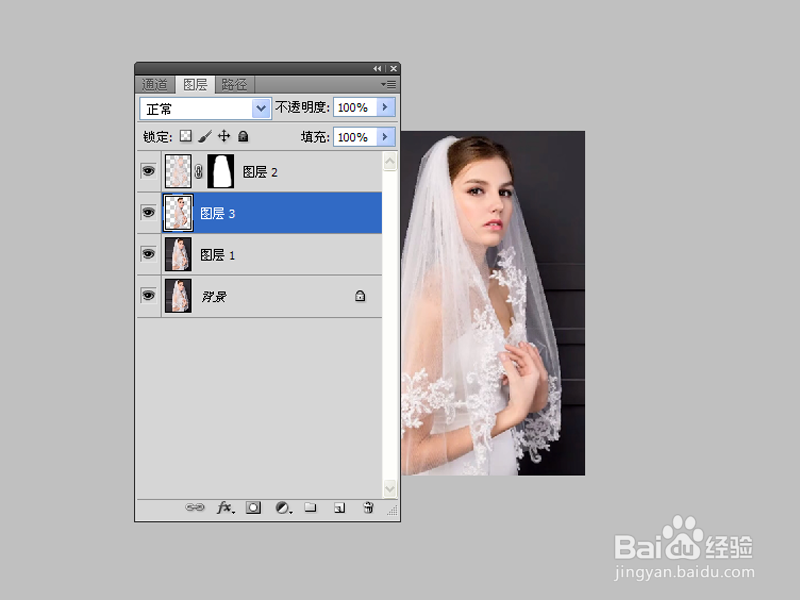Collapse the panel with double-arrow icon
The width and height of the screenshot is (800, 600).
point(377,68)
